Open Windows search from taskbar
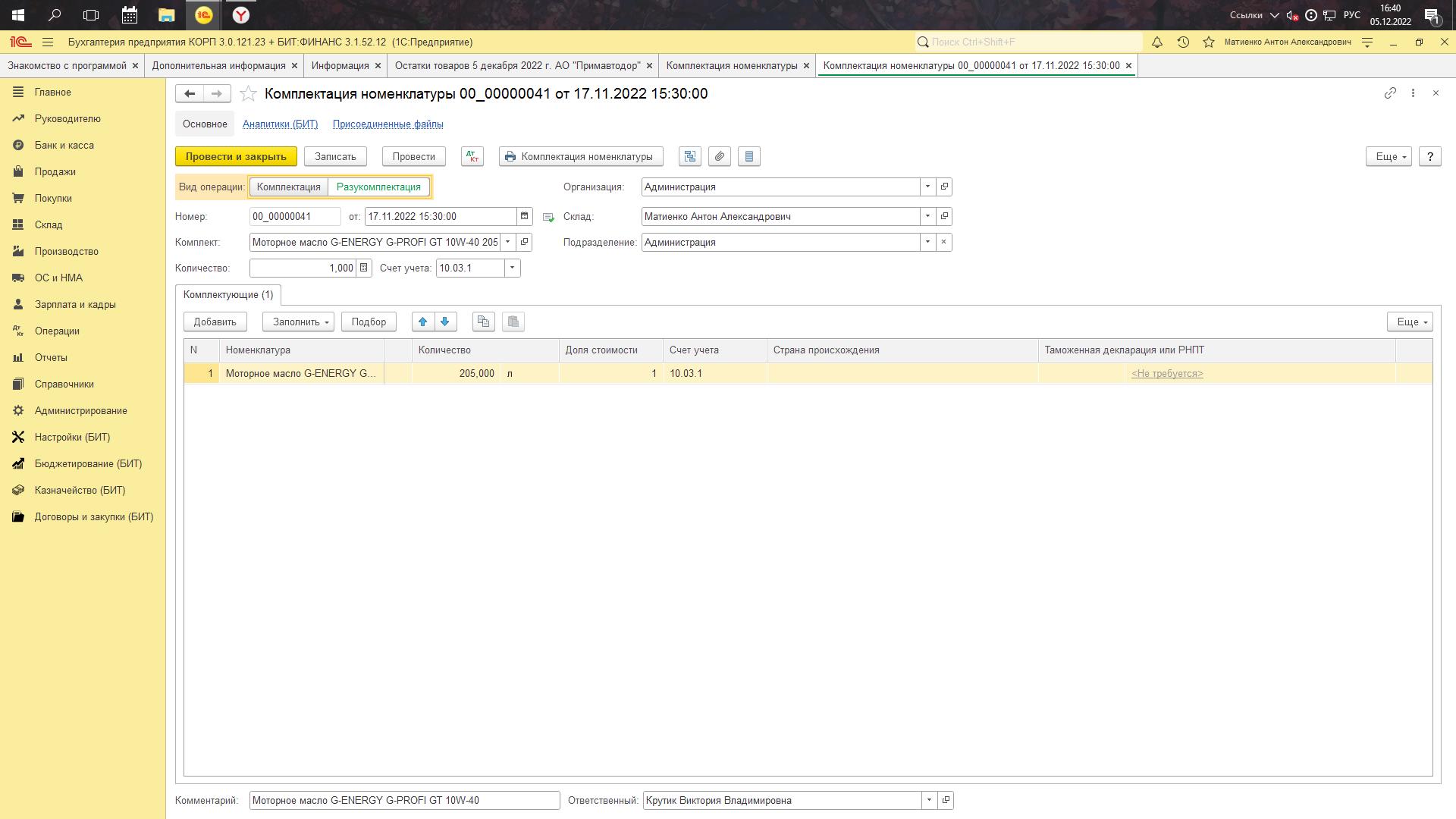The height and width of the screenshot is (819, 1456). point(55,15)
